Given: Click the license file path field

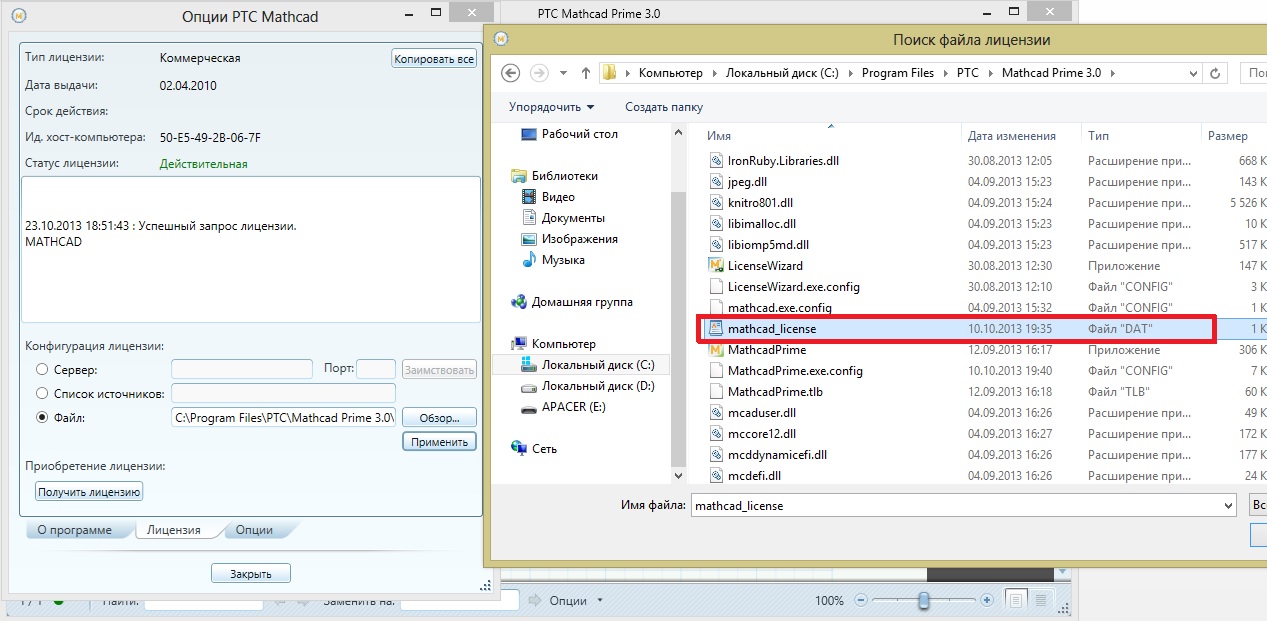Looking at the screenshot, I should tap(284, 417).
